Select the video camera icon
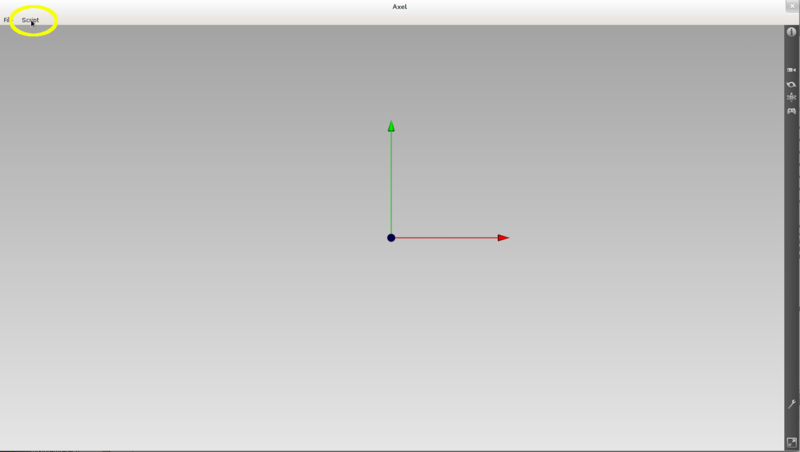 coord(791,70)
